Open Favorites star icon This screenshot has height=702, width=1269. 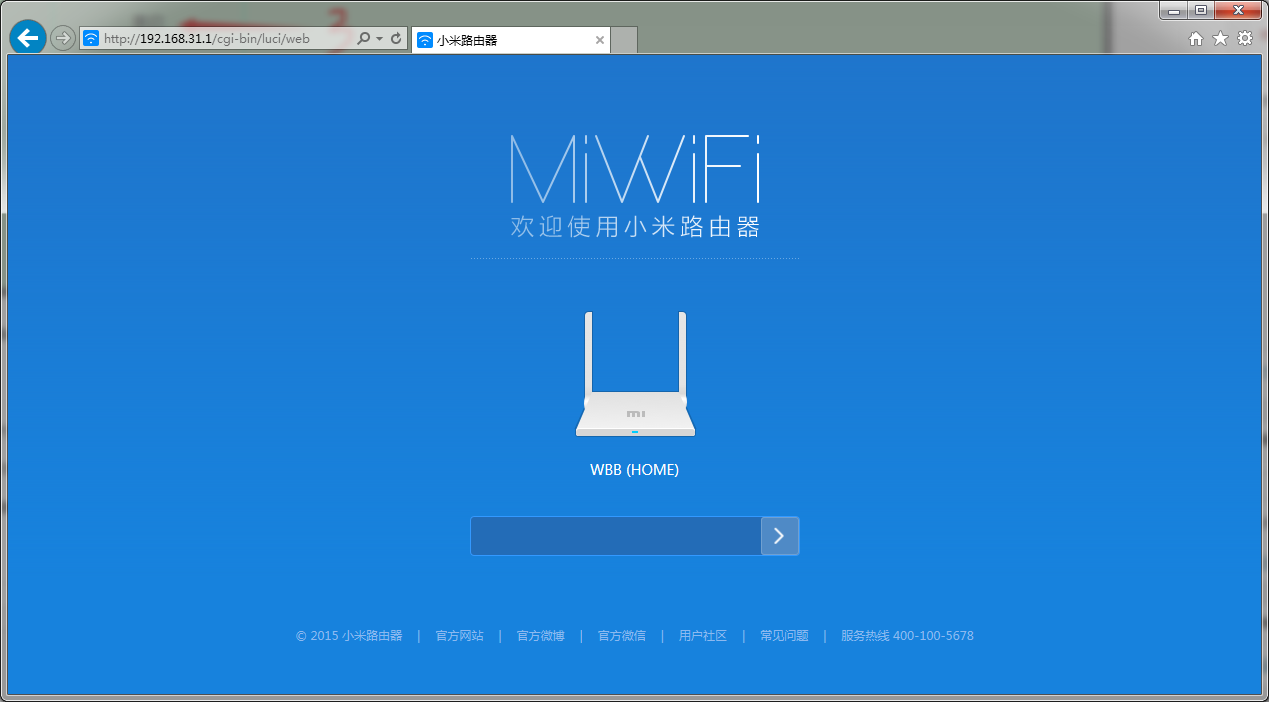click(x=1220, y=39)
